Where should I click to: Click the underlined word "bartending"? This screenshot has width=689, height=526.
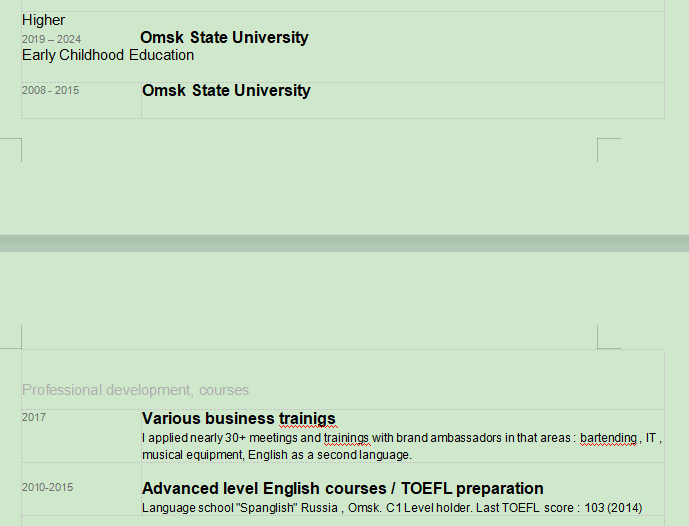[608, 438]
